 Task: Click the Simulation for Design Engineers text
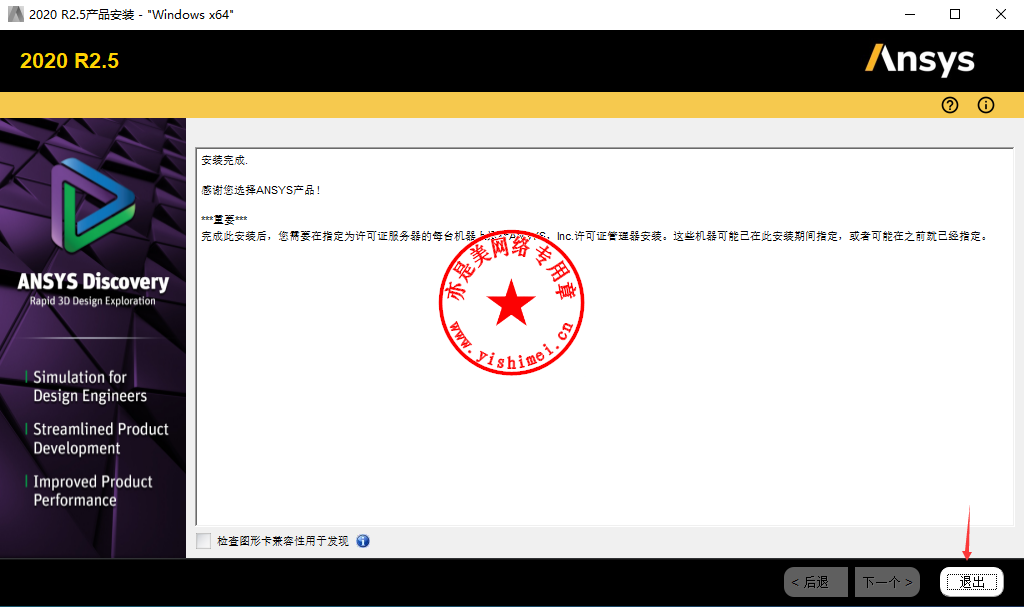point(90,386)
